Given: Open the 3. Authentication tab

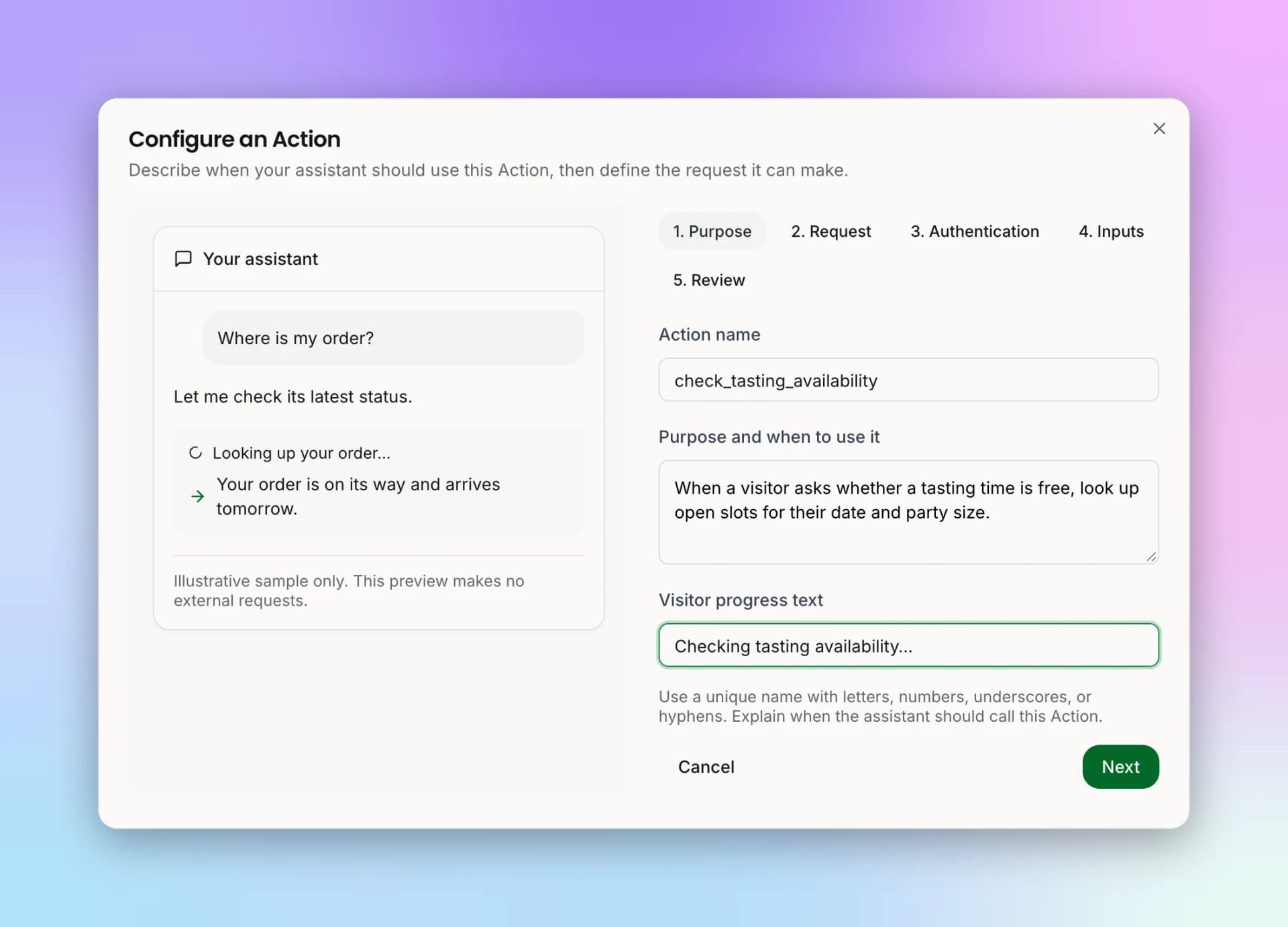Looking at the screenshot, I should coord(974,231).
